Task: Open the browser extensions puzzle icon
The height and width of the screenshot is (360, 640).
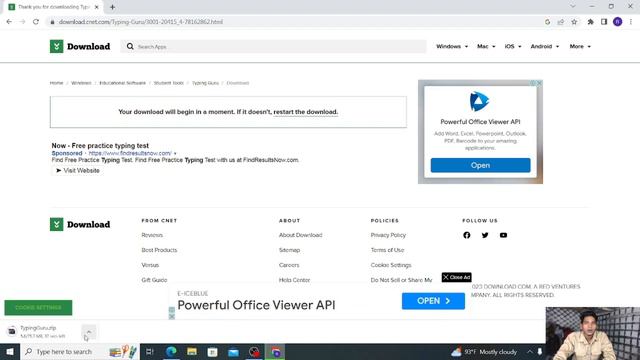Action: click(590, 22)
